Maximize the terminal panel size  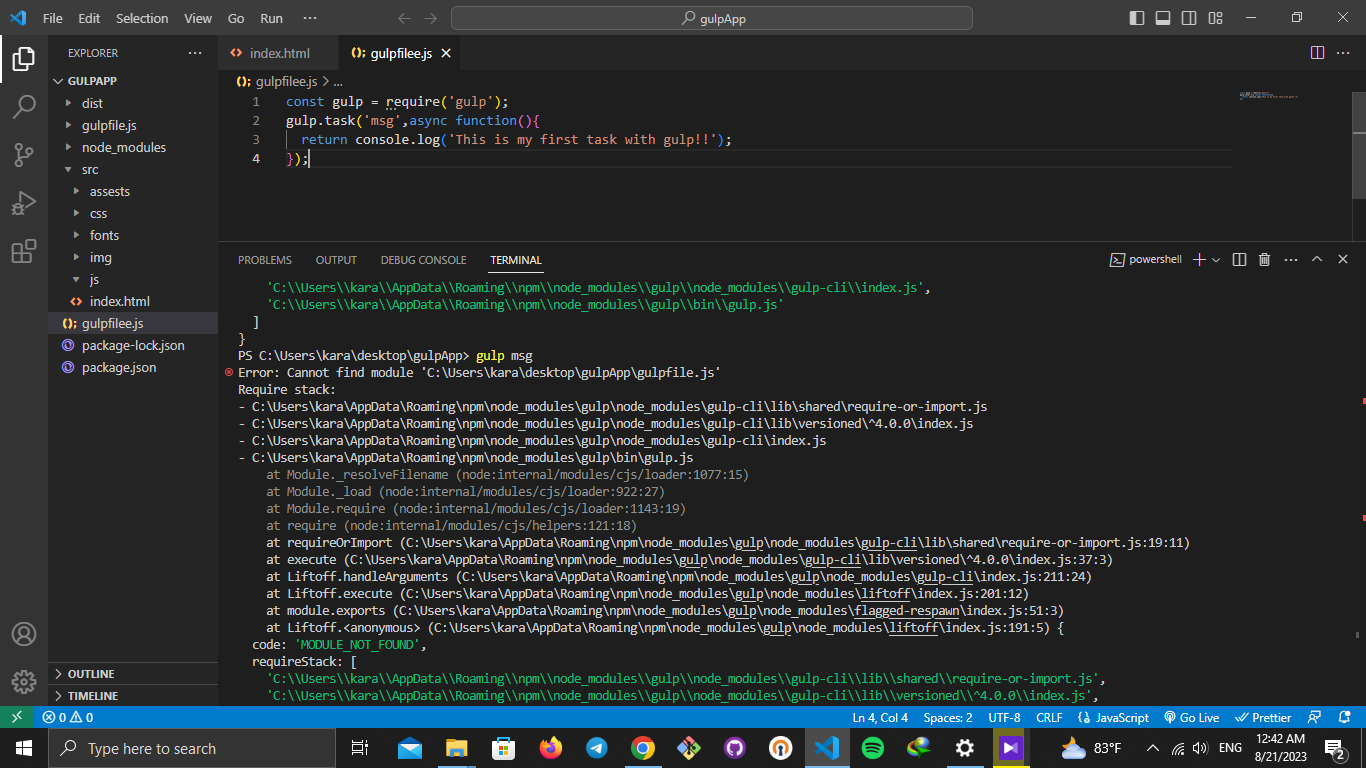[x=1316, y=259]
